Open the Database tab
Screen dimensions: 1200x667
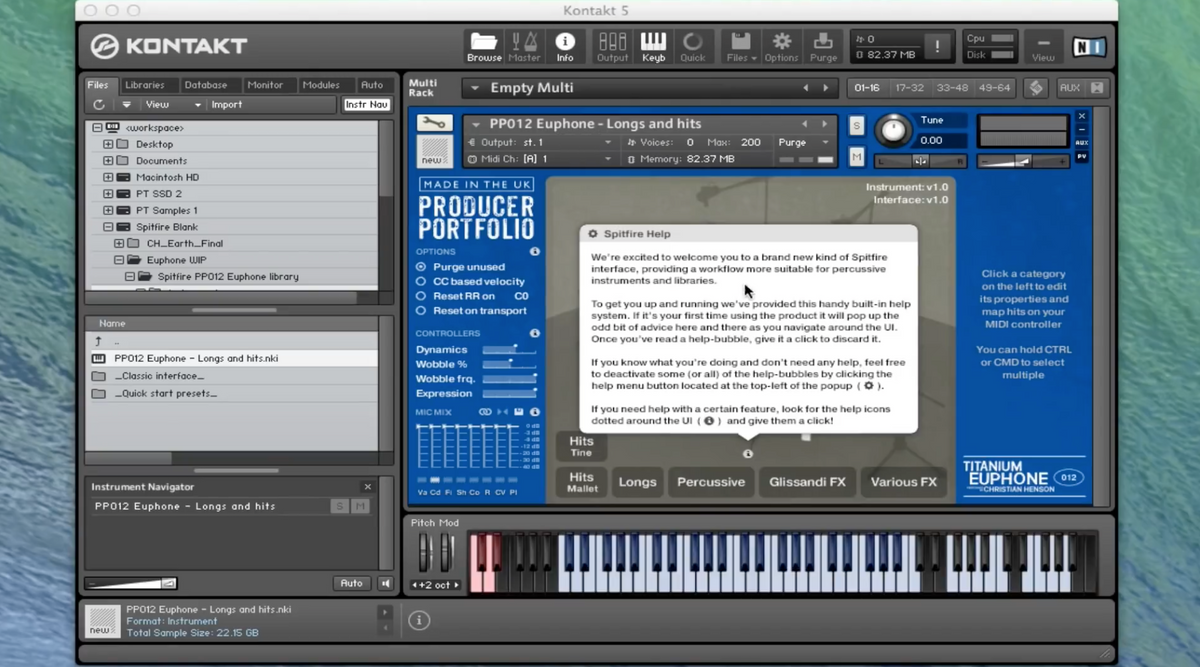tap(205, 85)
